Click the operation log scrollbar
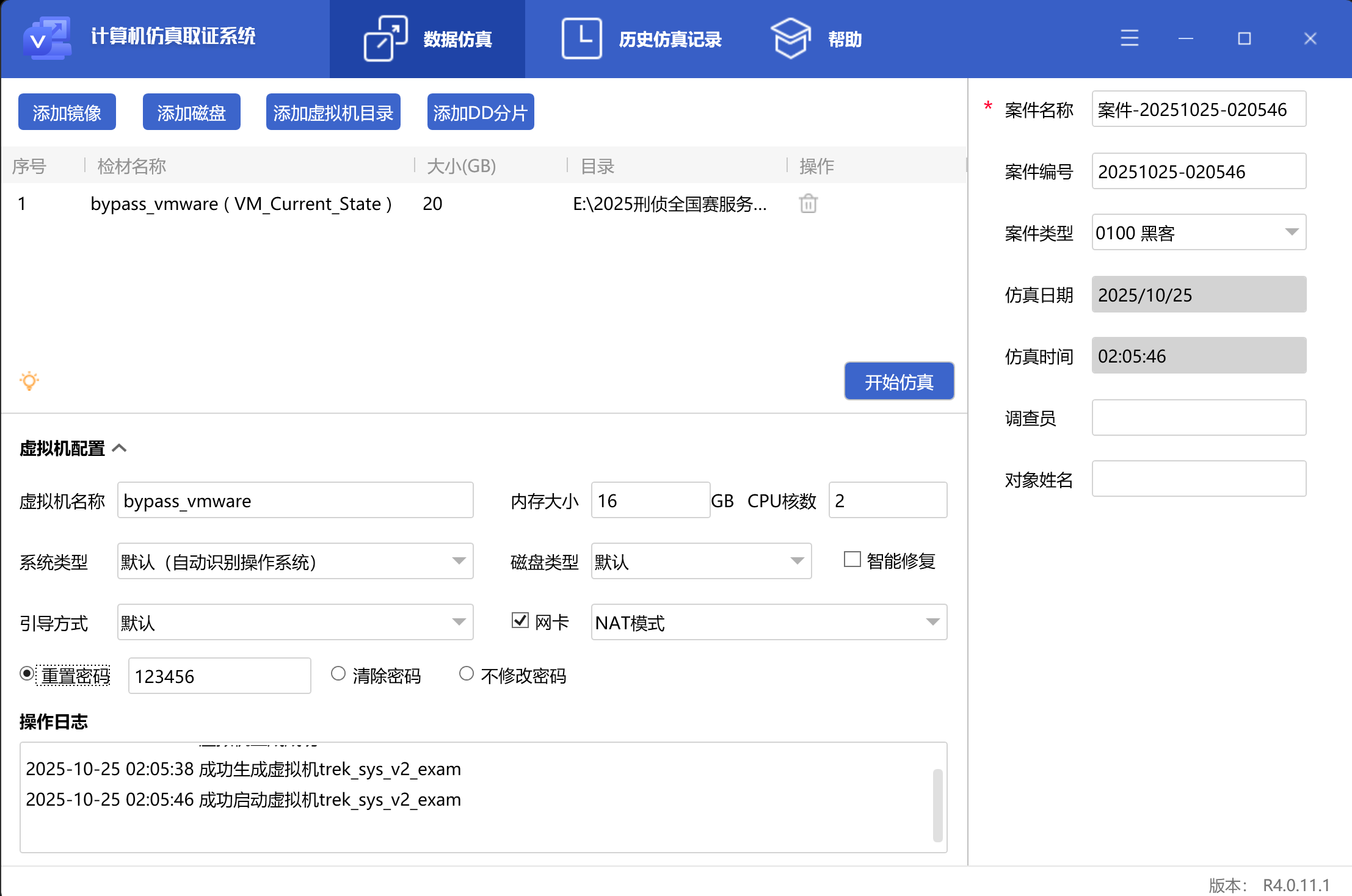Screen dimensions: 1352x896 point(937,804)
